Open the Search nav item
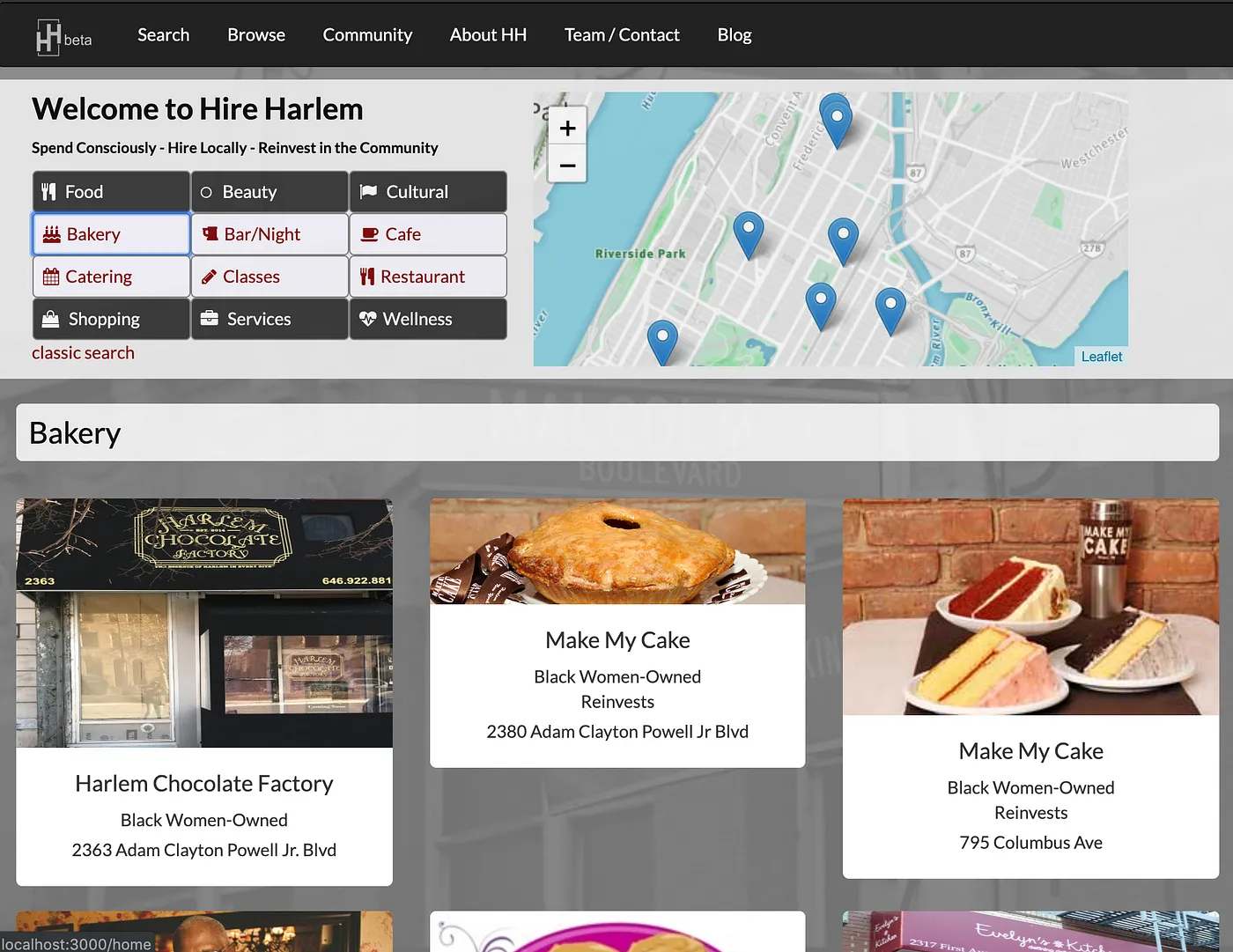This screenshot has height=952, width=1233. tap(164, 35)
